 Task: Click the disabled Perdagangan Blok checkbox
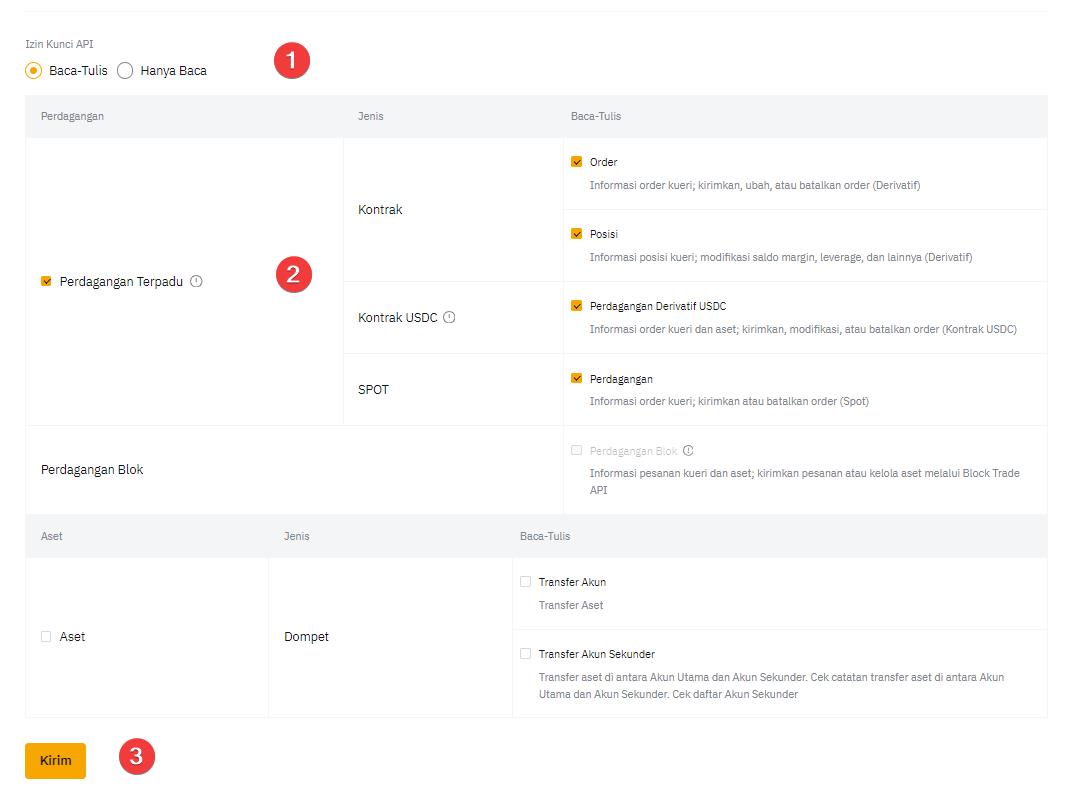(x=576, y=451)
